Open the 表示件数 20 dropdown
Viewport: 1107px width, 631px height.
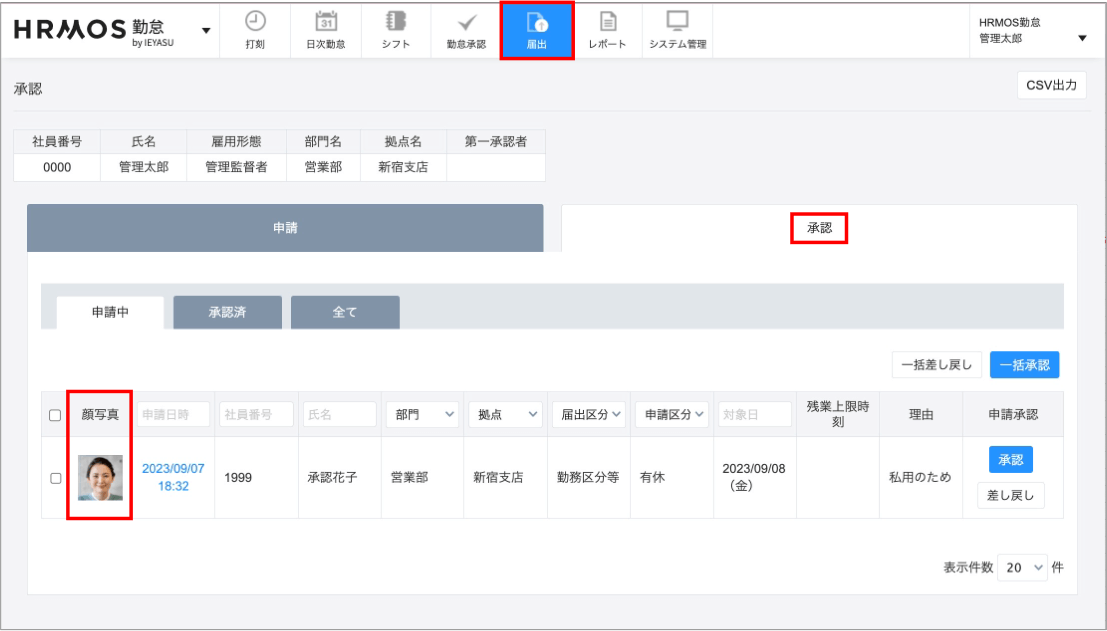1024,567
